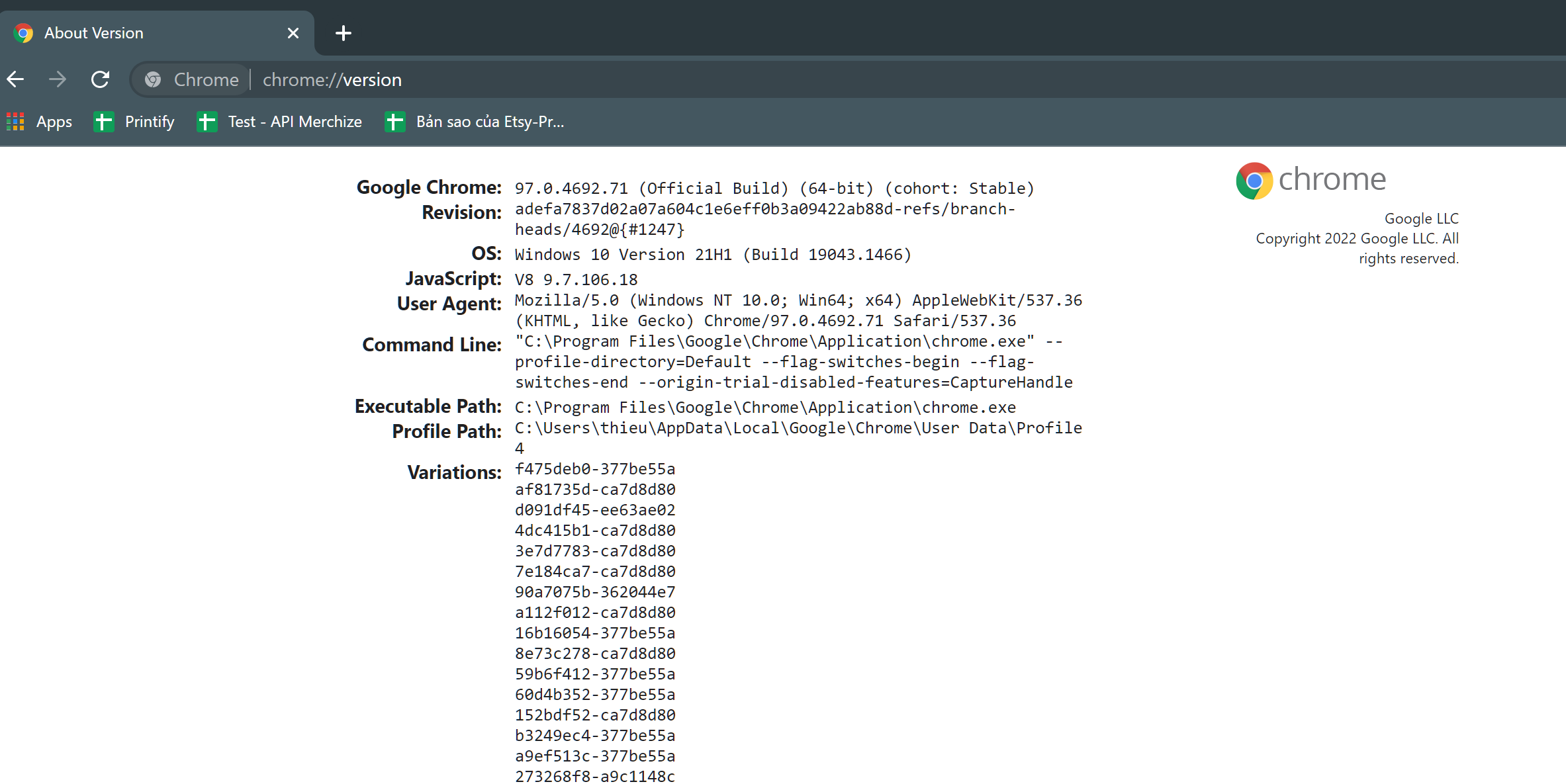Open a new tab with plus button

click(343, 32)
